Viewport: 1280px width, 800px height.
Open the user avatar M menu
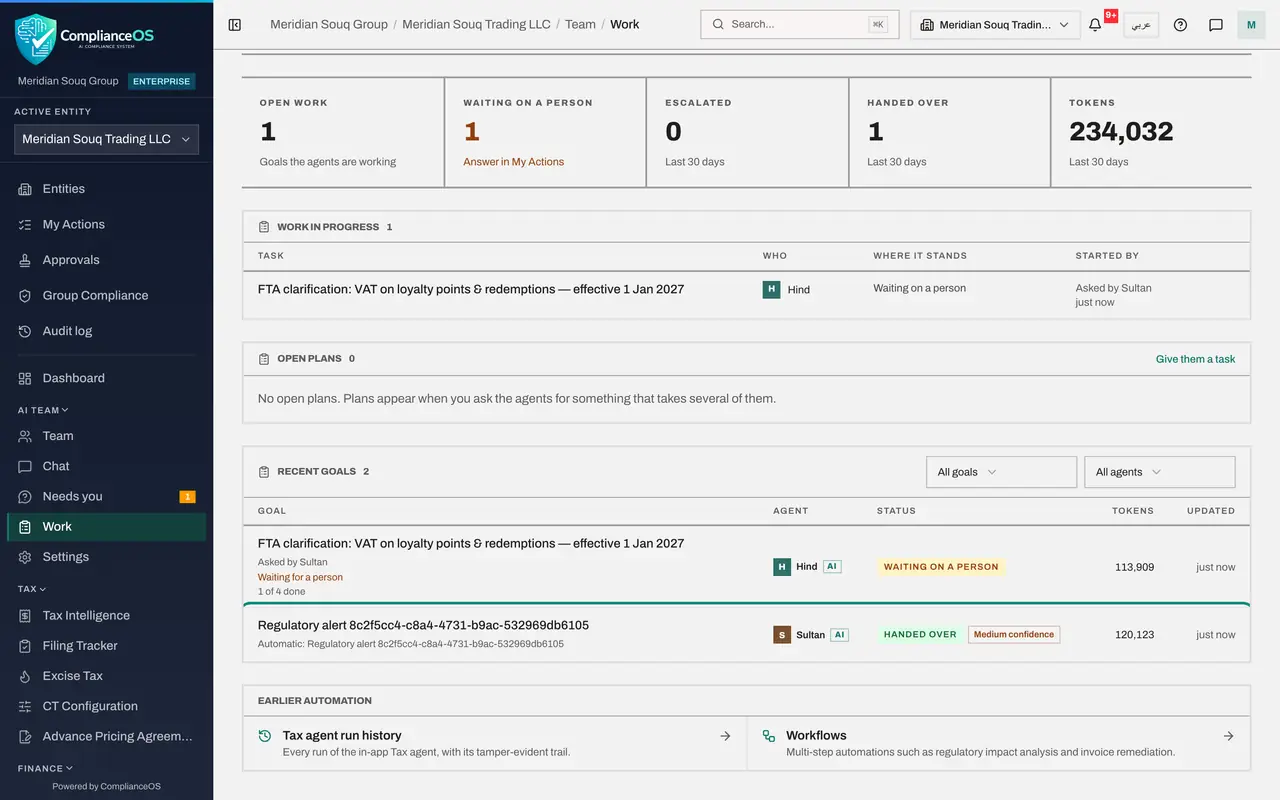coord(1251,25)
